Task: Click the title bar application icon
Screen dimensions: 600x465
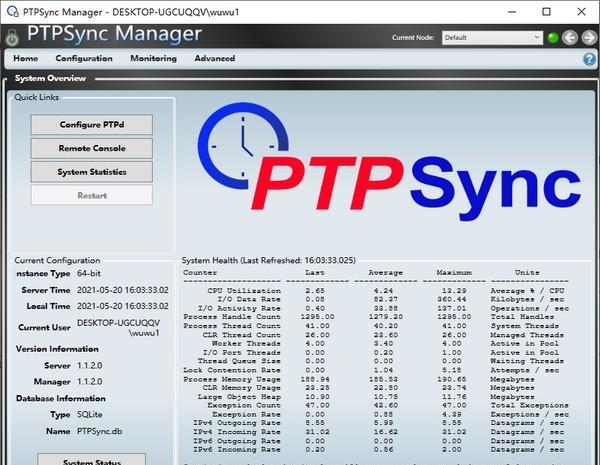Action: pos(13,11)
